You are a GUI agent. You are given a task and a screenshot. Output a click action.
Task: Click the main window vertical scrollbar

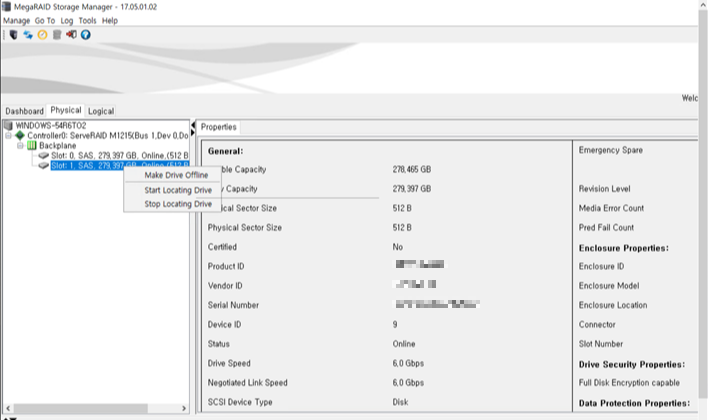coord(703,203)
